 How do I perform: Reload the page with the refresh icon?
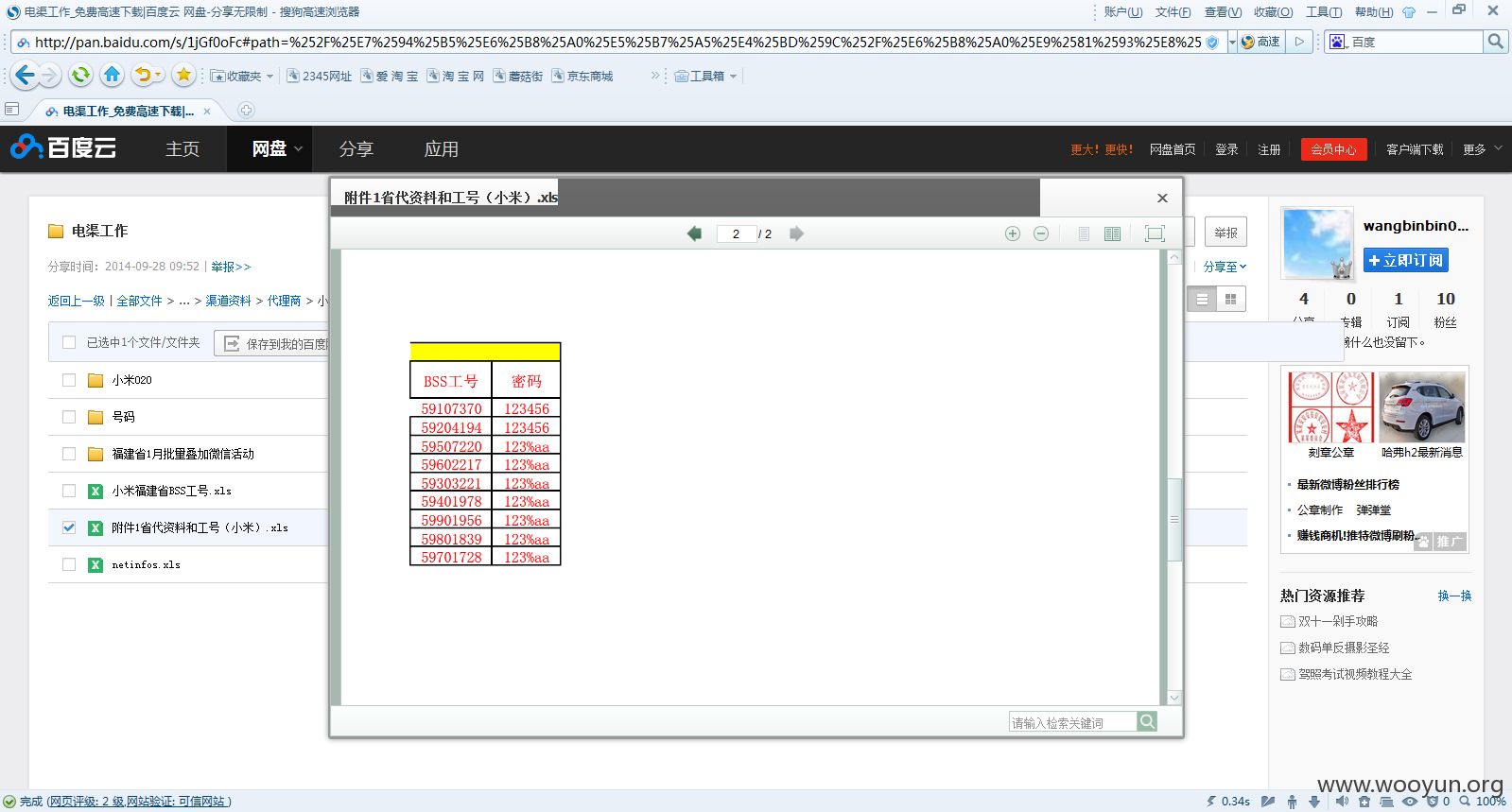[x=81, y=75]
